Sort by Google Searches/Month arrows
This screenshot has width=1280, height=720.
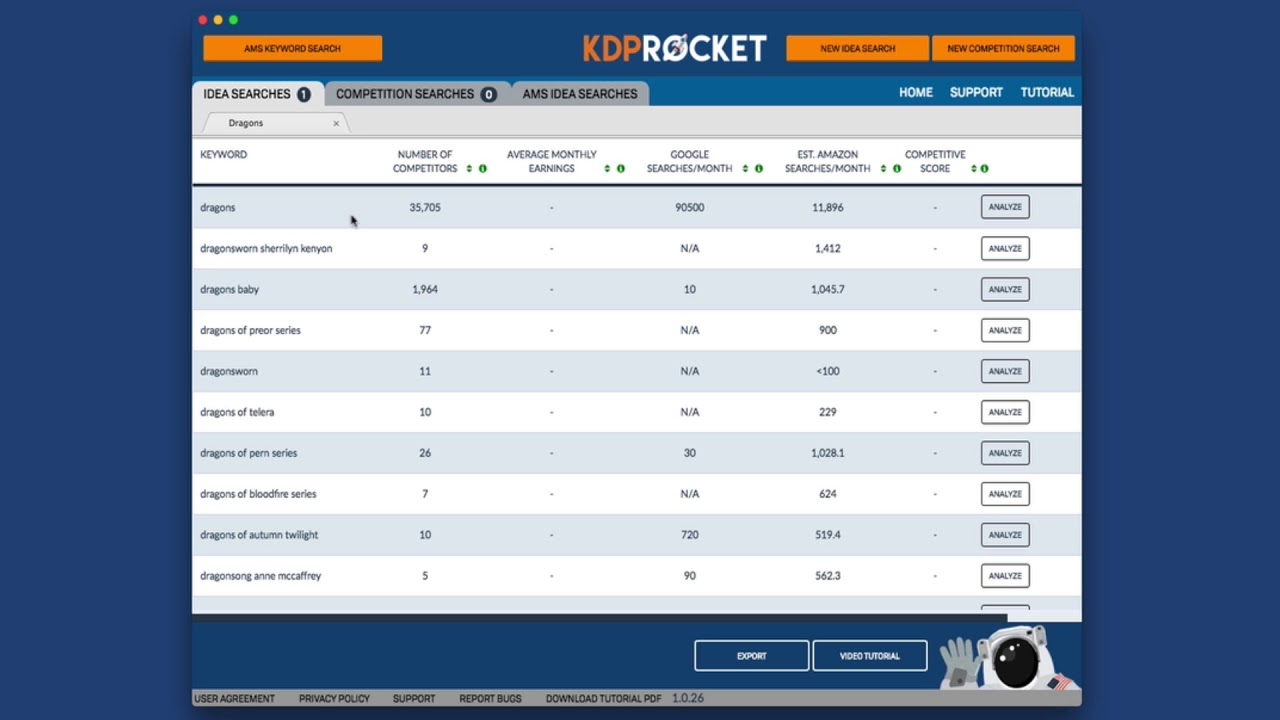click(x=745, y=169)
